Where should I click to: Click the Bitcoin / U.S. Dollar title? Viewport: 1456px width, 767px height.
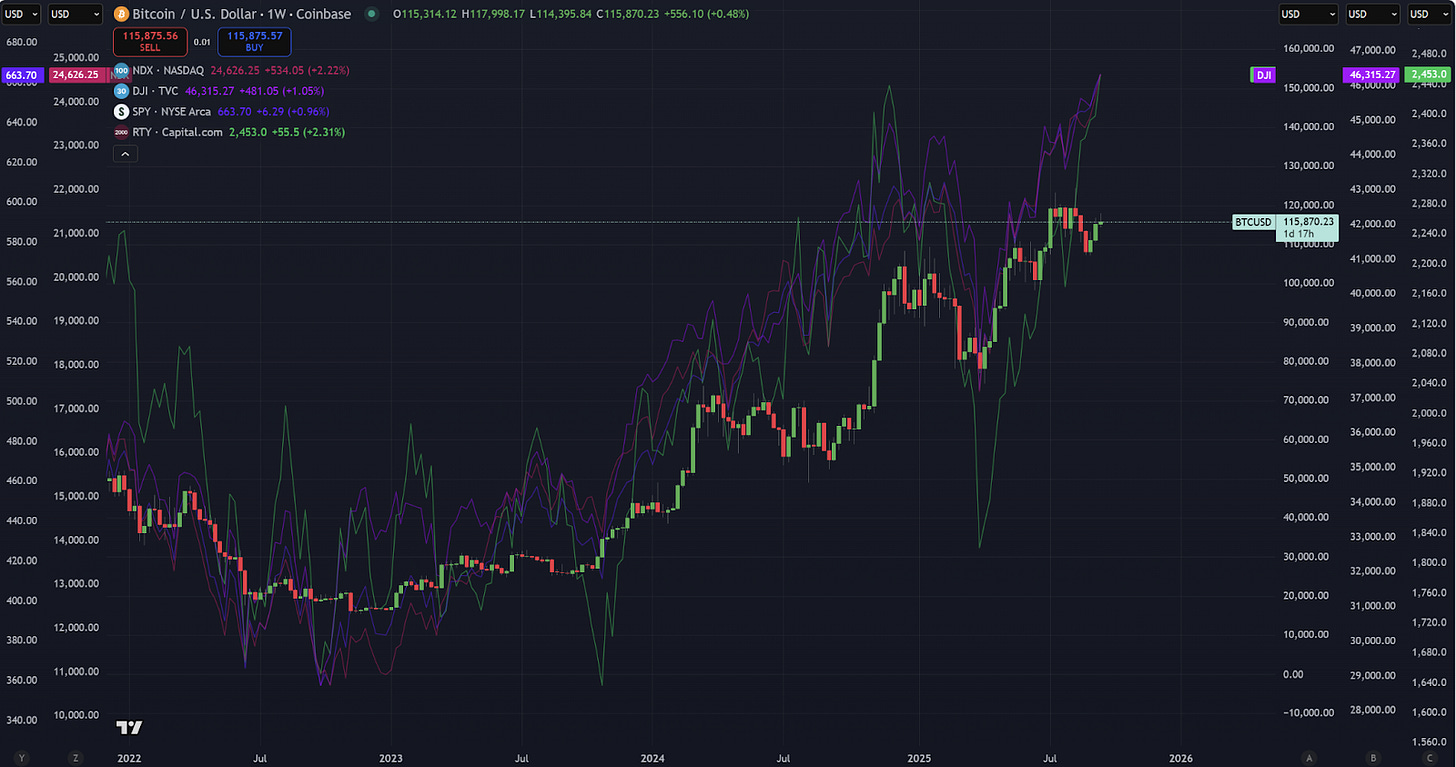[x=242, y=14]
